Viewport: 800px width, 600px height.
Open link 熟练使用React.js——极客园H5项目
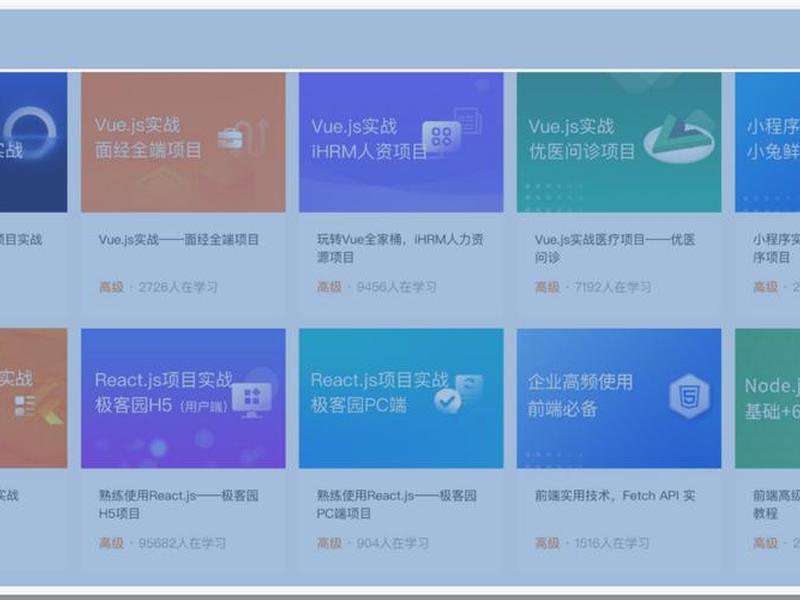point(179,504)
